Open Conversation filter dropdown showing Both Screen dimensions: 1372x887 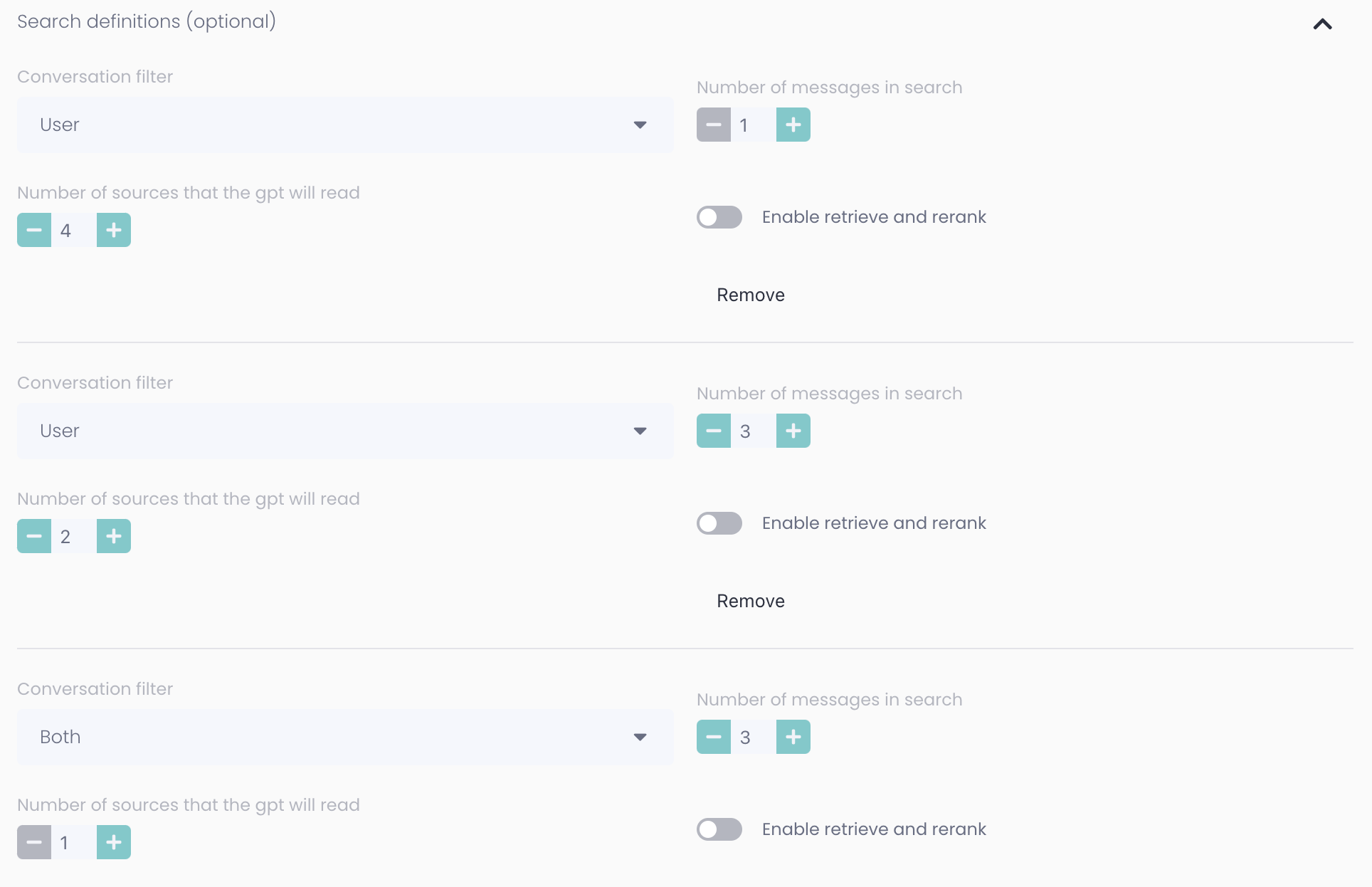pos(345,738)
